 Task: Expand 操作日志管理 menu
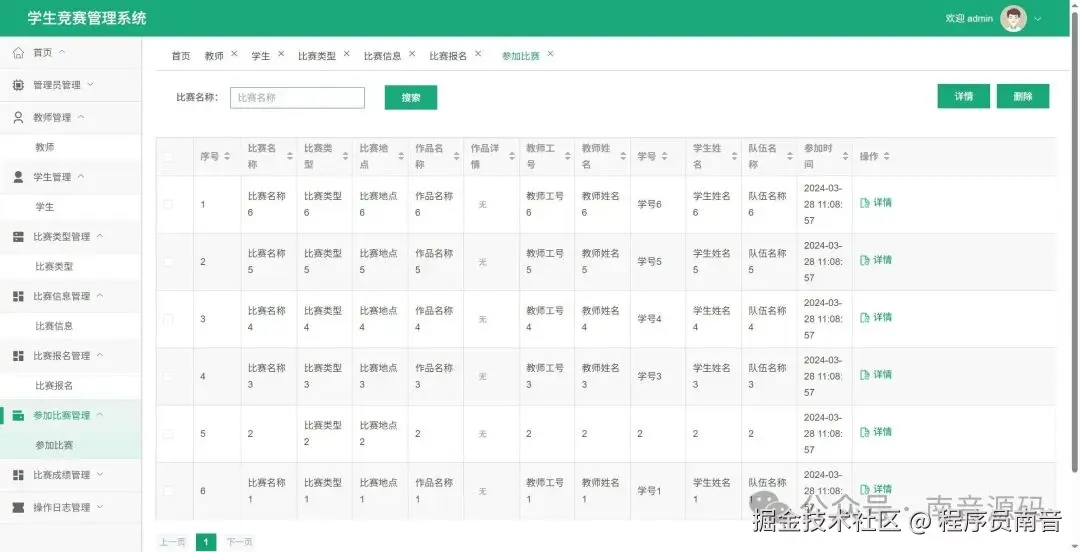(100, 507)
